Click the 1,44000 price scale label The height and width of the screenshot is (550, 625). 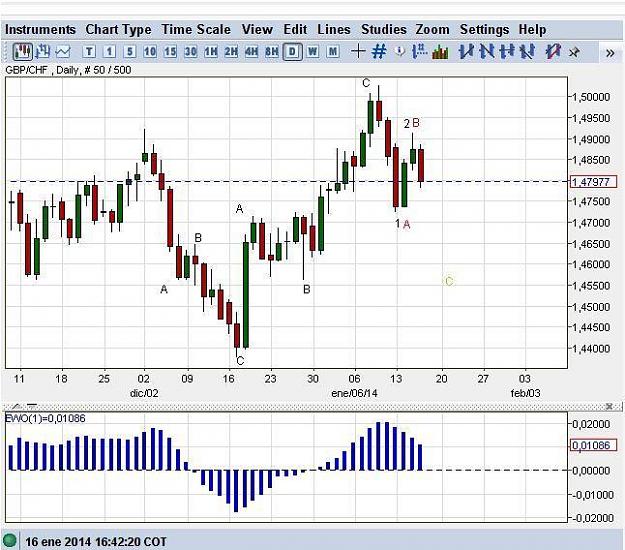[591, 348]
